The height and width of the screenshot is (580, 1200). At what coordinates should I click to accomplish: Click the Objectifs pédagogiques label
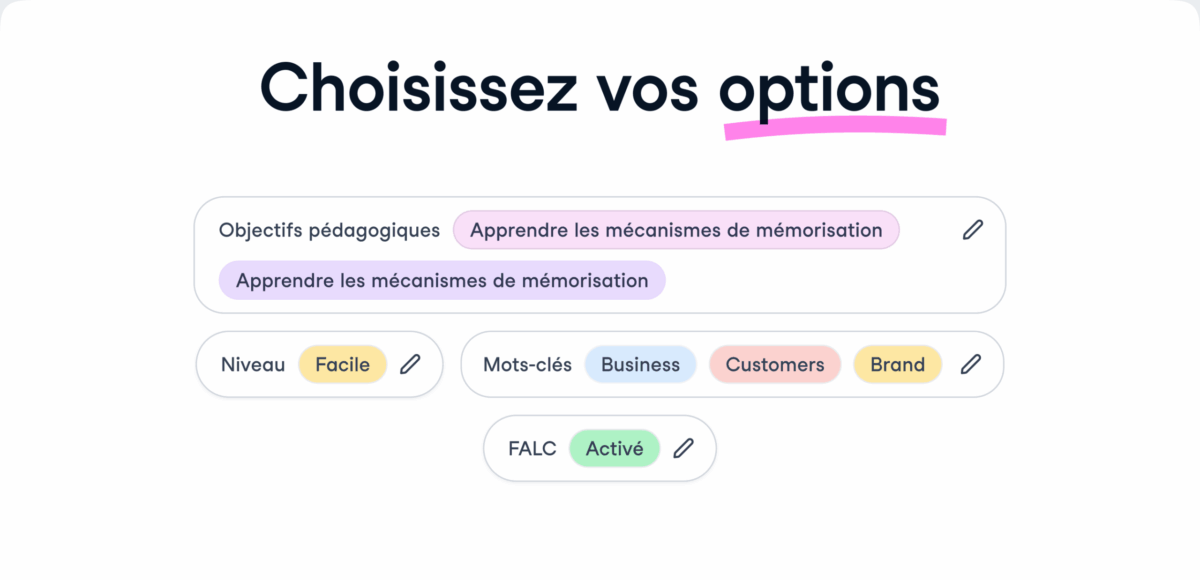pyautogui.click(x=329, y=230)
